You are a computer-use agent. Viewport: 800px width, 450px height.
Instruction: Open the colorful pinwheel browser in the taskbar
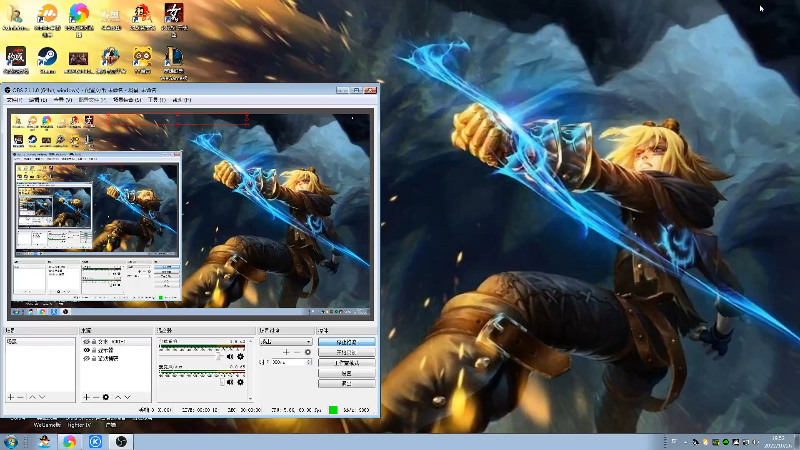coord(69,441)
